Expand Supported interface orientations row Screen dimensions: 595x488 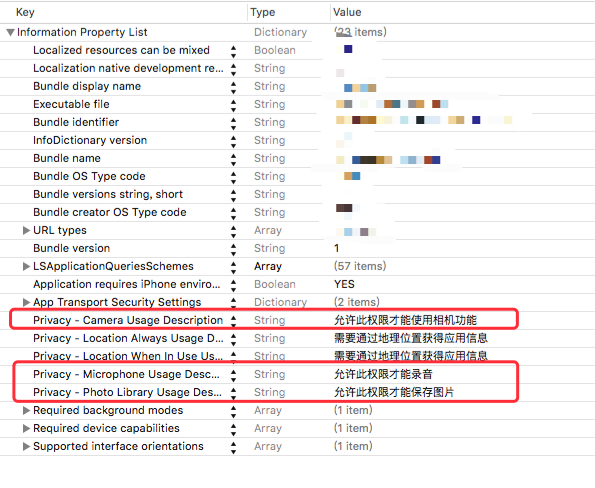click(26, 446)
